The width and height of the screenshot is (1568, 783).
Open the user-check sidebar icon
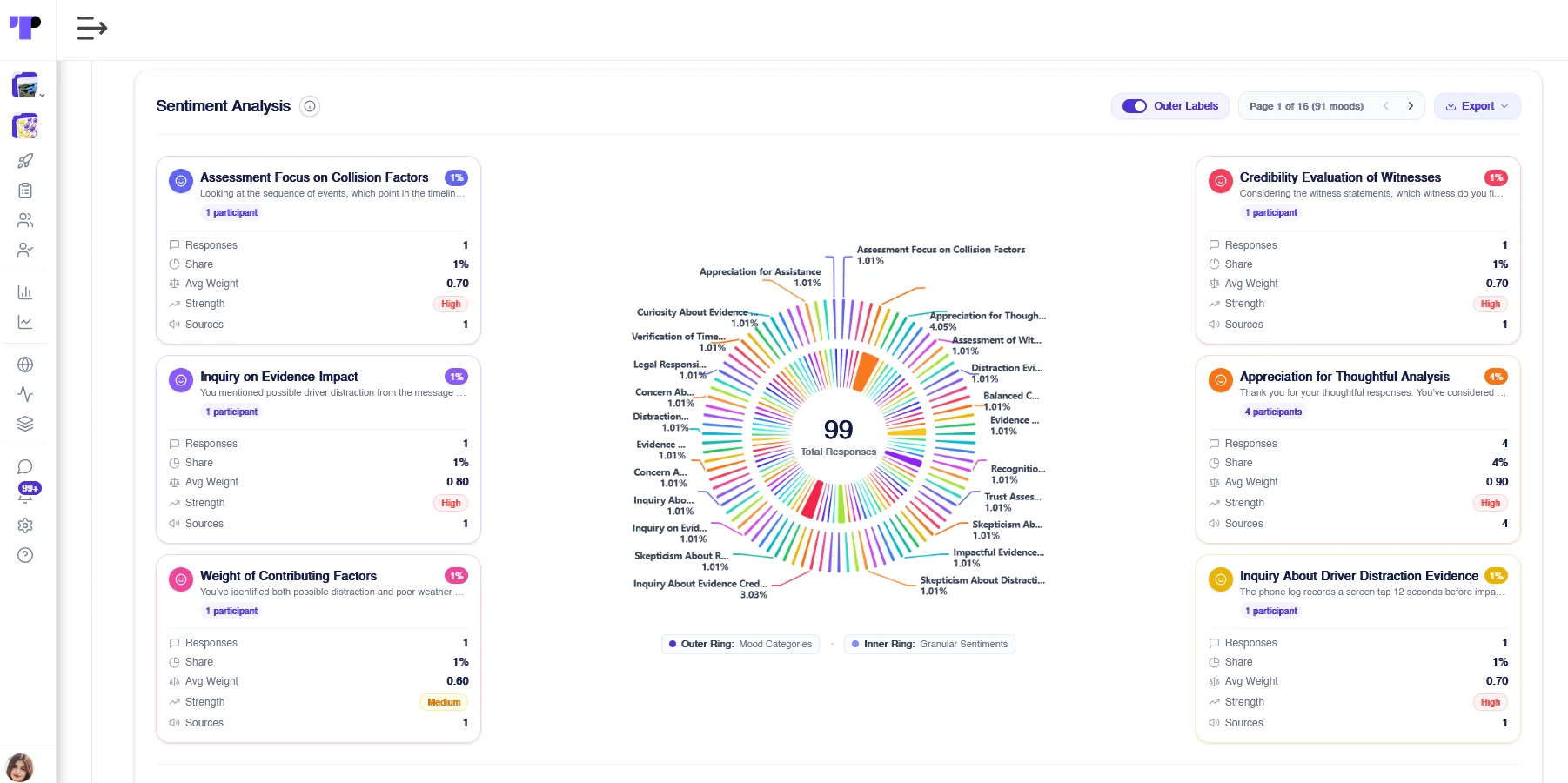tap(25, 250)
